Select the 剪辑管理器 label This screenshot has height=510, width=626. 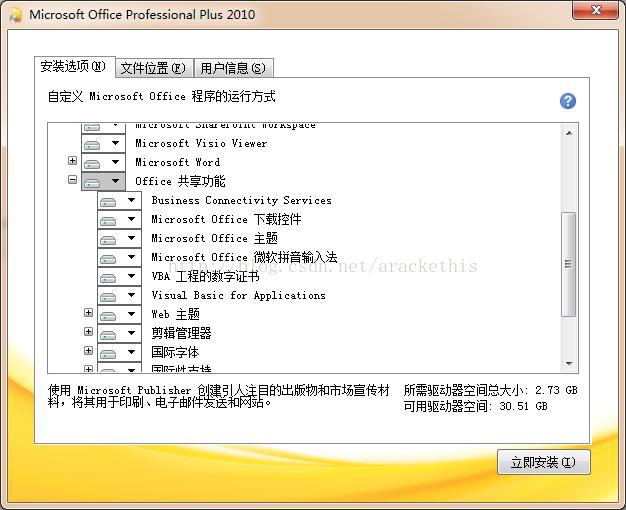[x=181, y=333]
